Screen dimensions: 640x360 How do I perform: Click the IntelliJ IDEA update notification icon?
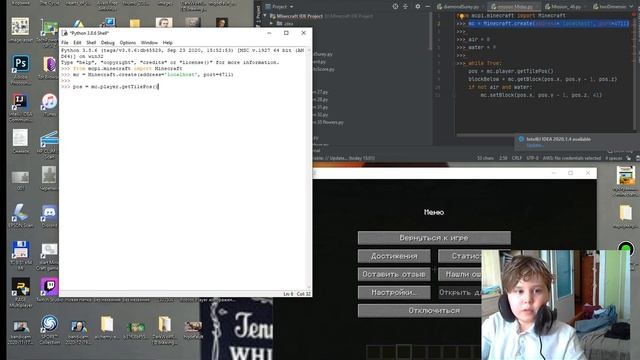tap(521, 139)
